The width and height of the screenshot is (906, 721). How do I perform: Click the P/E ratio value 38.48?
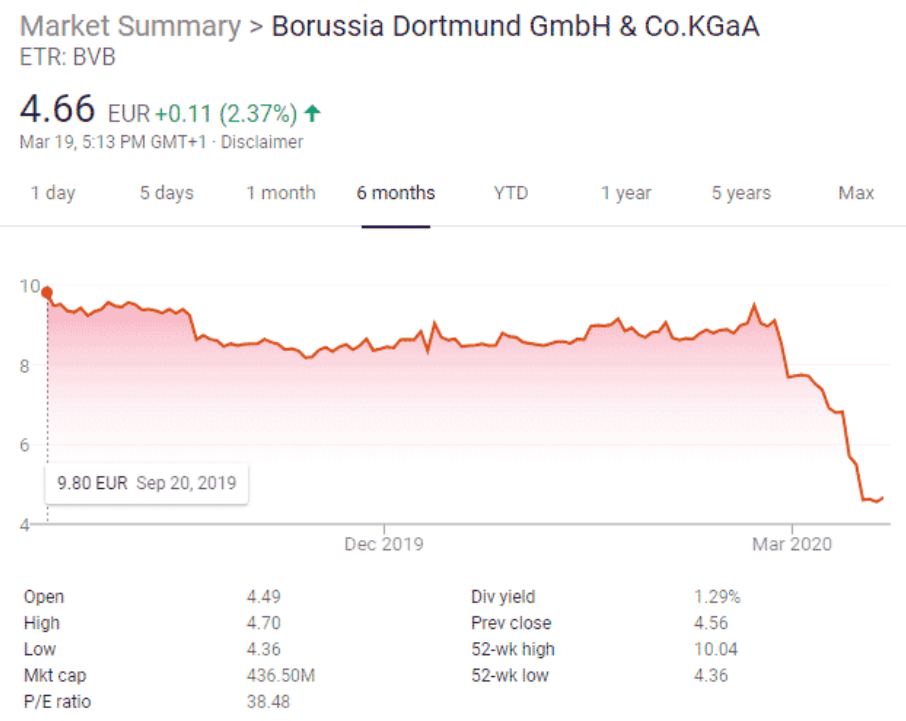268,702
